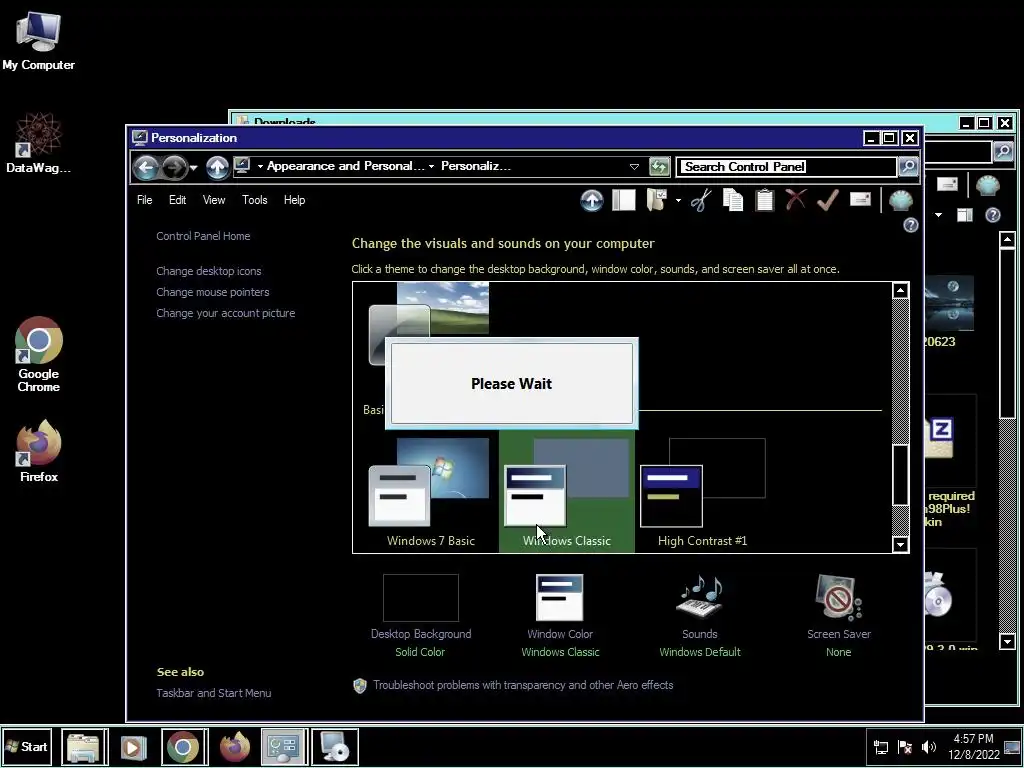1024x768 pixels.
Task: Expand the Personalization breadcrumb arrow
Action: pyautogui.click(x=431, y=167)
